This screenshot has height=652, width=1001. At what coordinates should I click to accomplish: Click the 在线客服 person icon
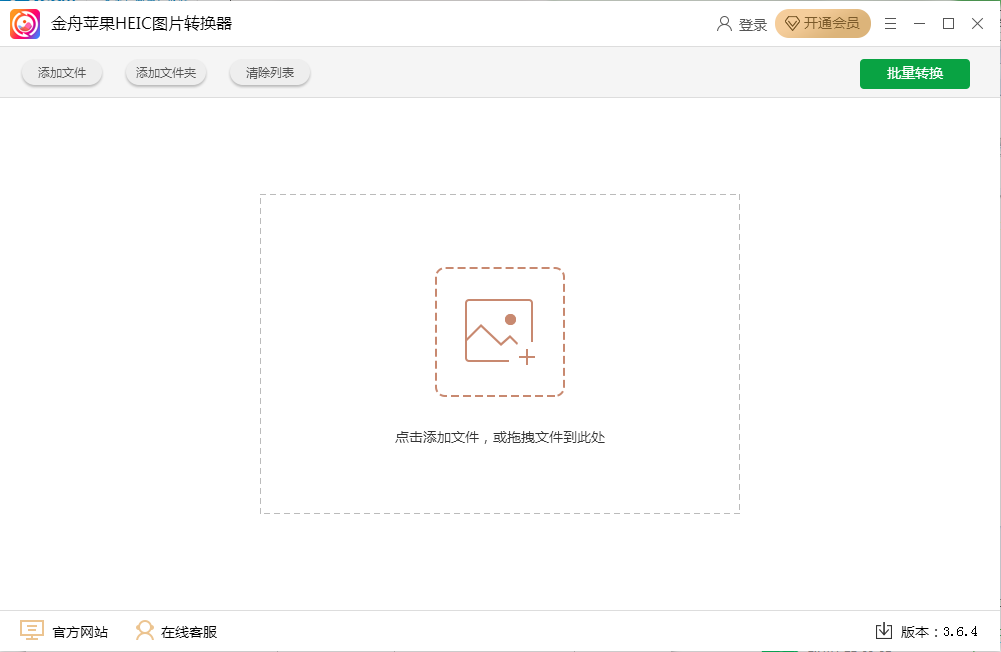145,630
